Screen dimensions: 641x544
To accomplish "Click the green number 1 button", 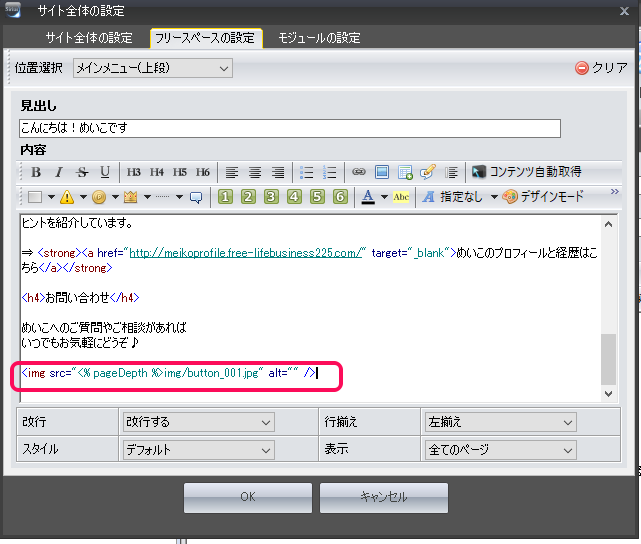I will 225,197.
